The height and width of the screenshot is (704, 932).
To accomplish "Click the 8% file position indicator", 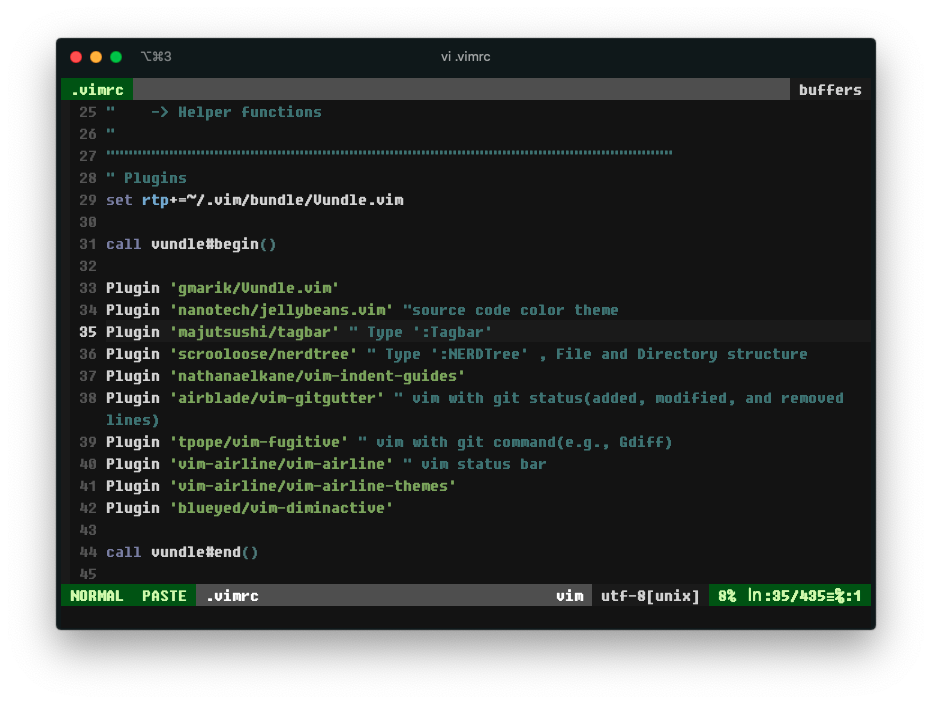I will coord(726,596).
